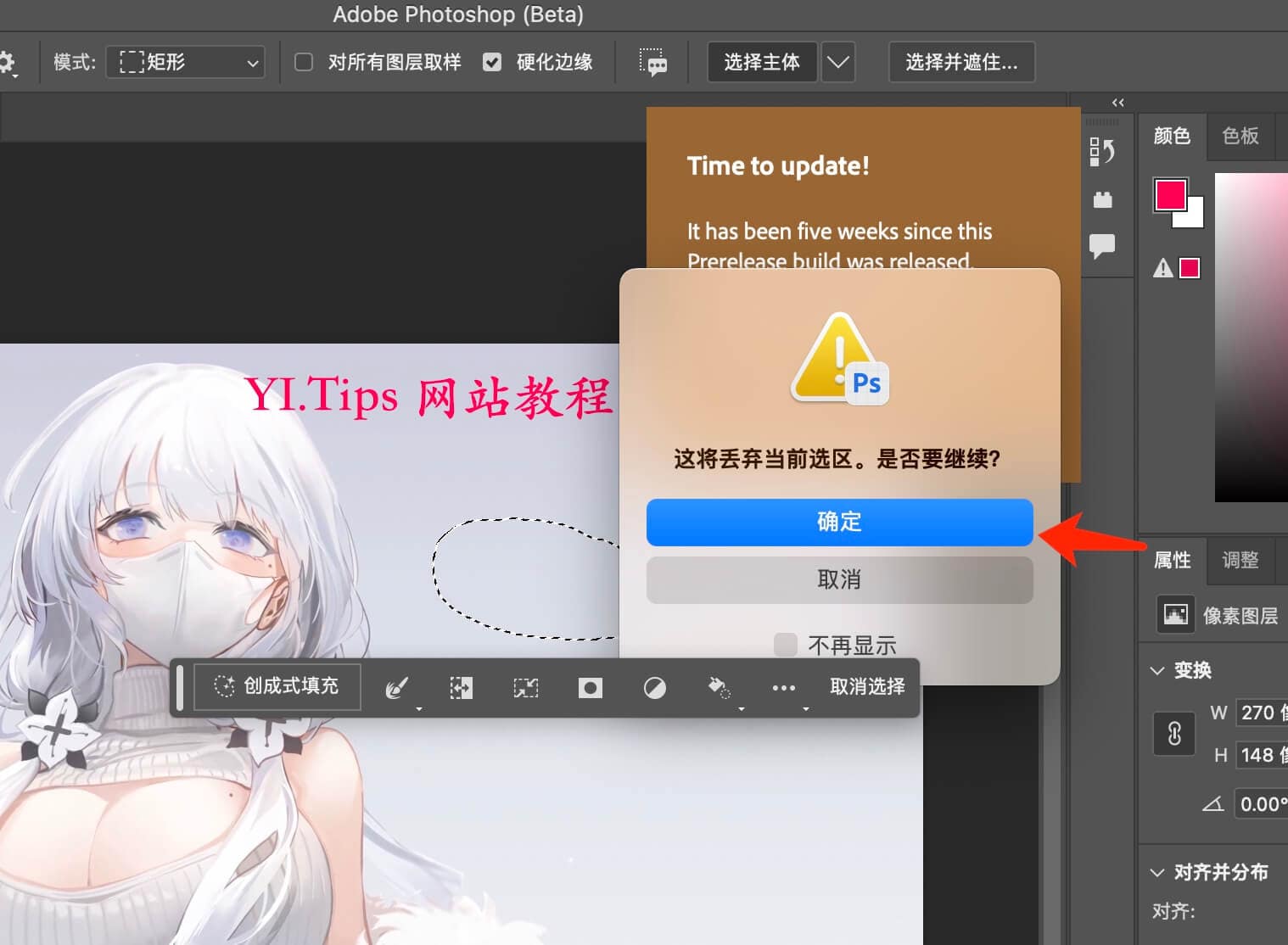Check 不再显示 in the warning dialog
The width and height of the screenshot is (1288, 945).
pyautogui.click(x=785, y=645)
